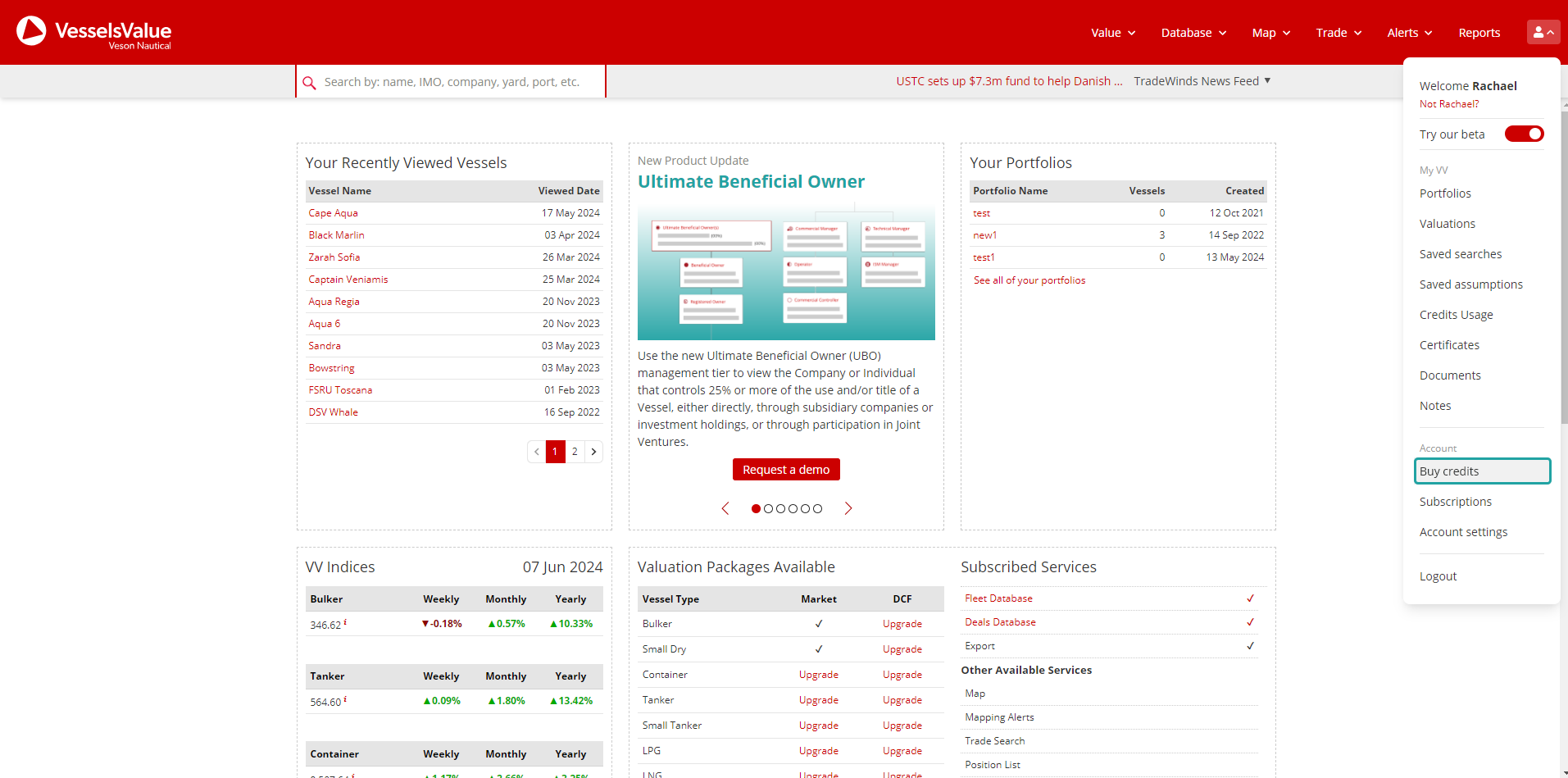Open the FSRU Toscana vessel link
The width and height of the screenshot is (1568, 778).
(340, 390)
